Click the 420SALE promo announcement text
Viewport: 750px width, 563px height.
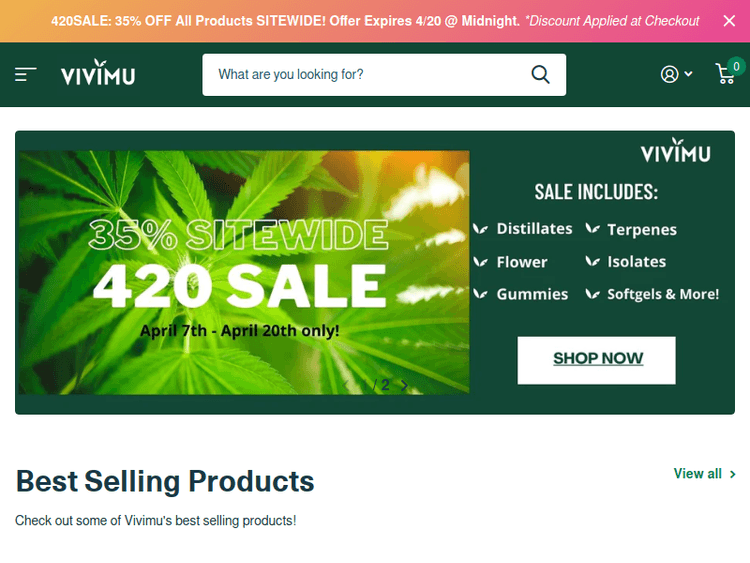[x=375, y=21]
